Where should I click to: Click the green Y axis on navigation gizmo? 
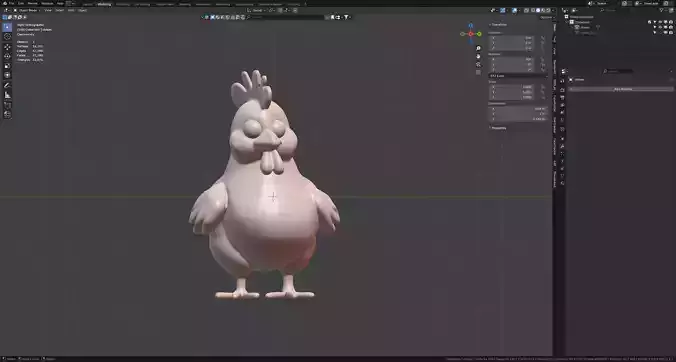(x=479, y=34)
